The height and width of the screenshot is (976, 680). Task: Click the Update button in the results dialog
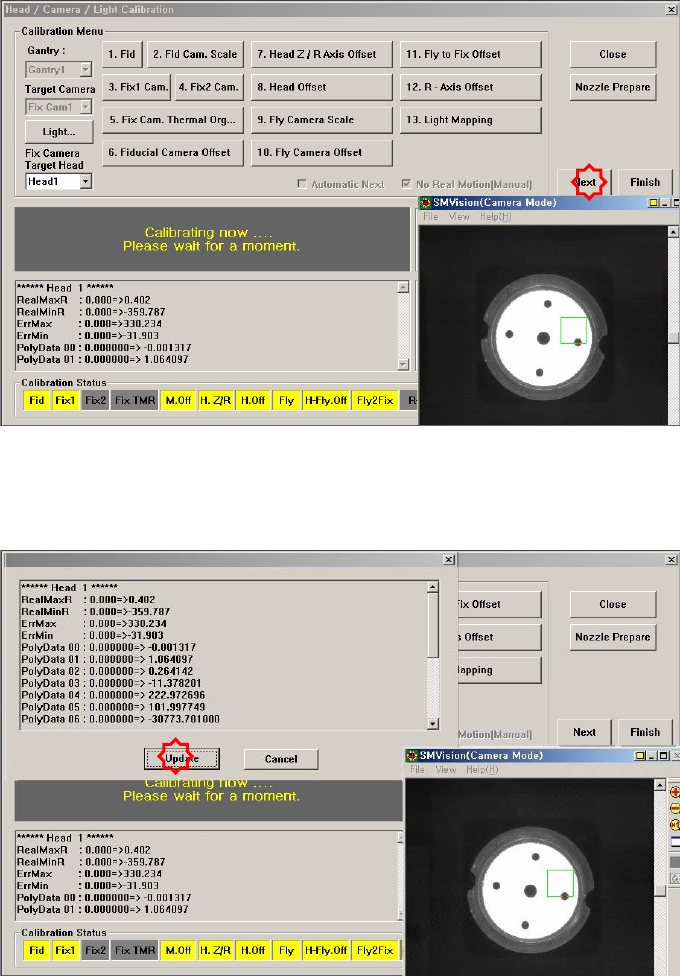[182, 759]
